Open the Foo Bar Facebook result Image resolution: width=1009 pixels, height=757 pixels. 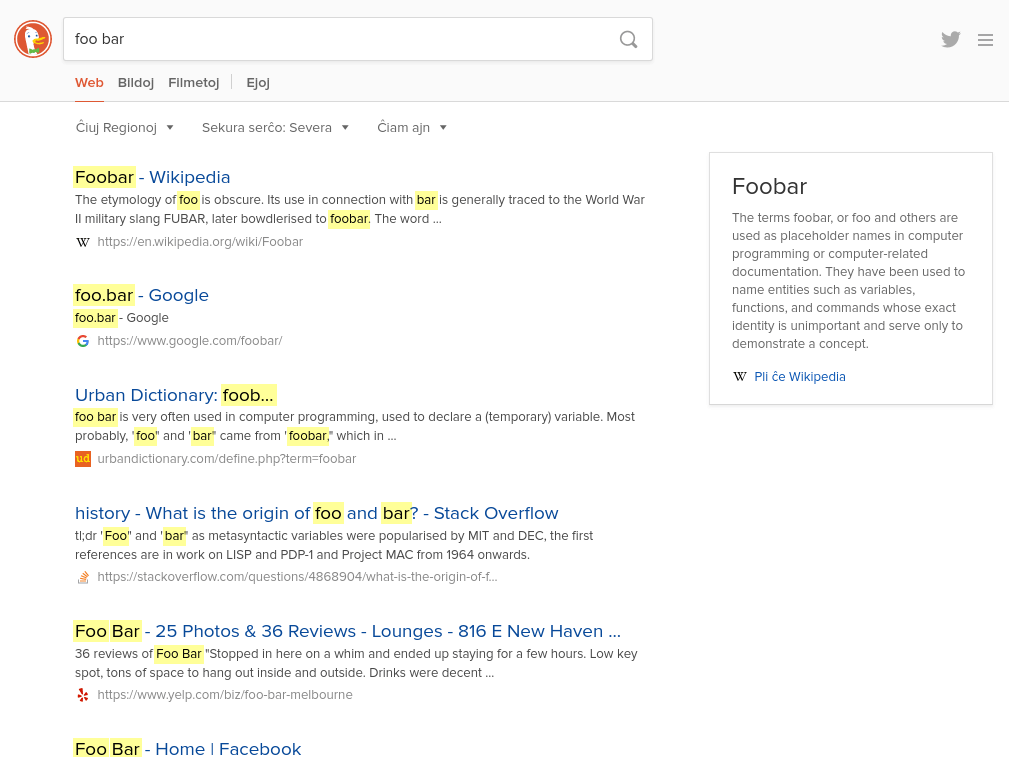pyautogui.click(x=188, y=748)
